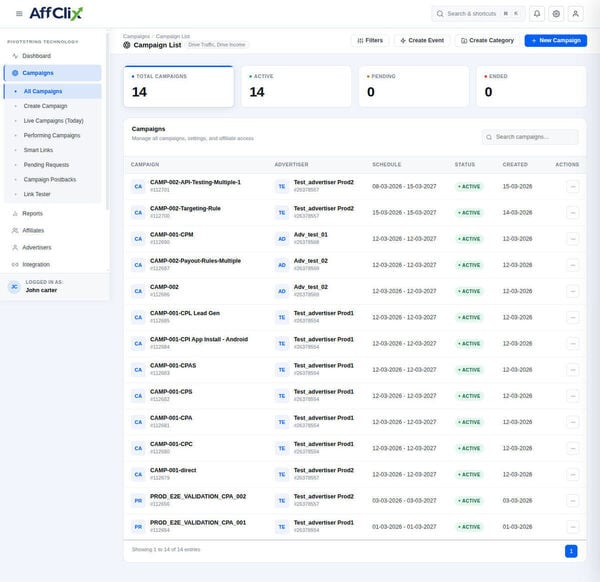Expand Affiliates in the sidebar
The image size is (600, 582).
[52, 230]
